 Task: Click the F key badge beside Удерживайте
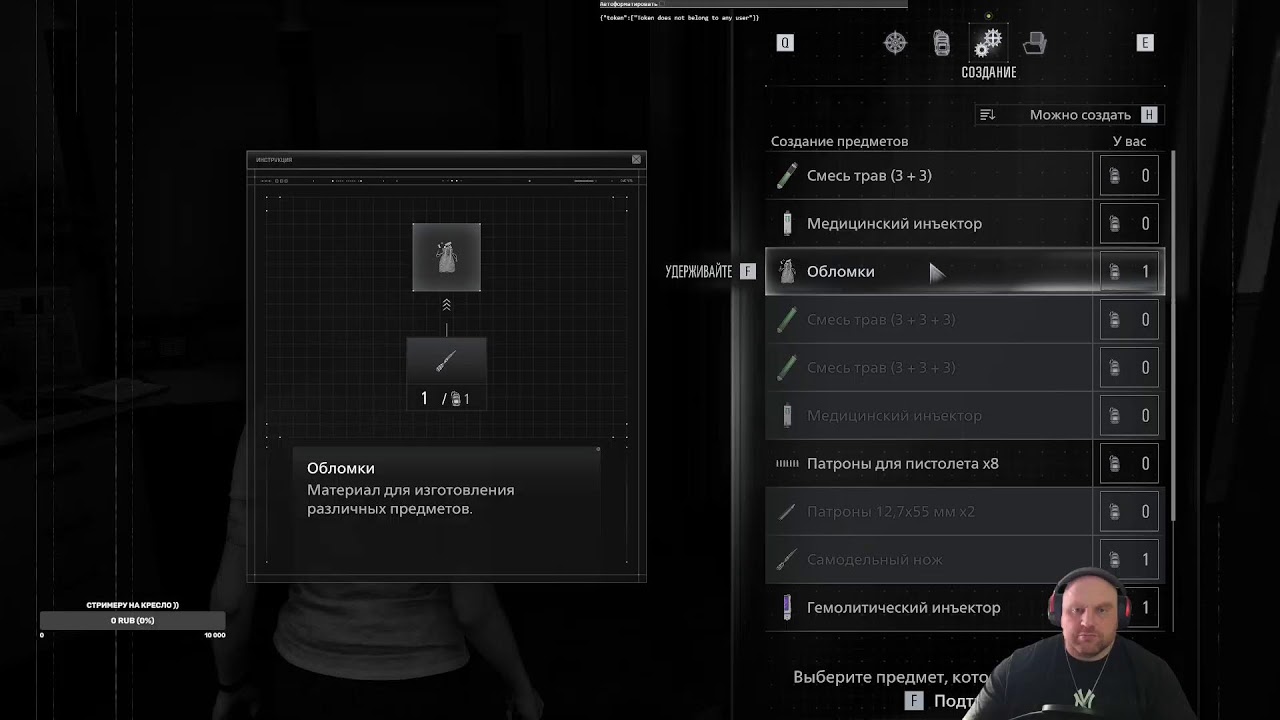tap(747, 271)
